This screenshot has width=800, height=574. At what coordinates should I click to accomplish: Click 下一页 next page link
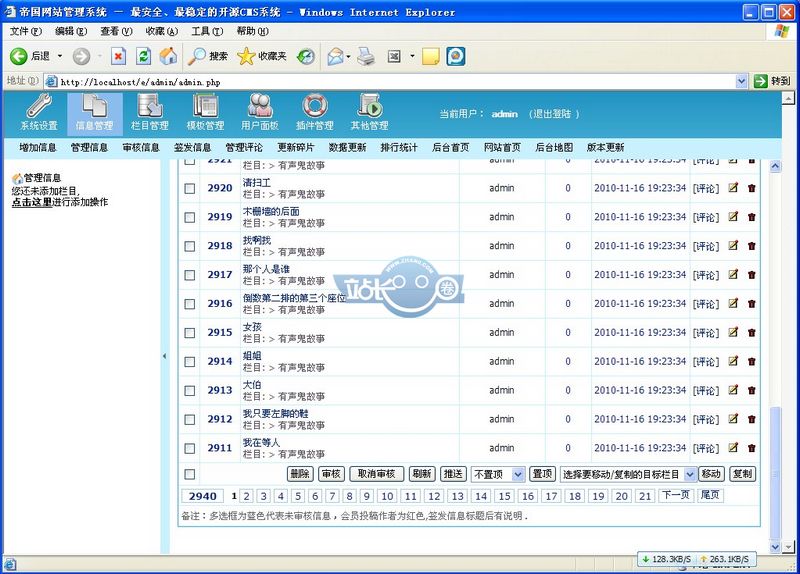point(676,495)
